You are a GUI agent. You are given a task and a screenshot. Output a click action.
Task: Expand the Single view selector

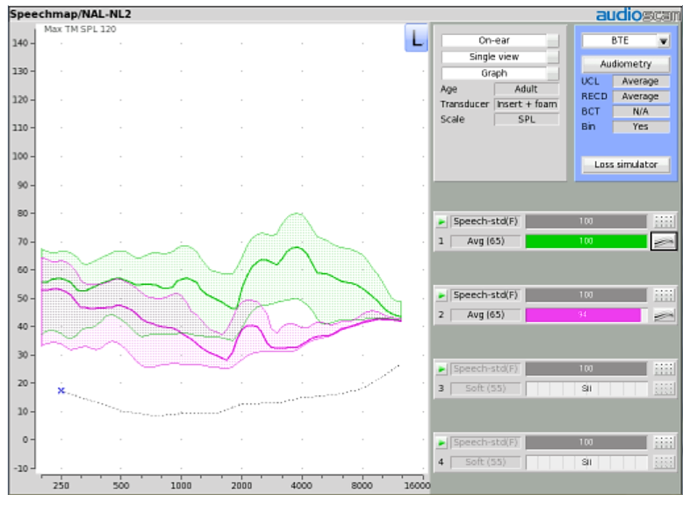pyautogui.click(x=500, y=57)
